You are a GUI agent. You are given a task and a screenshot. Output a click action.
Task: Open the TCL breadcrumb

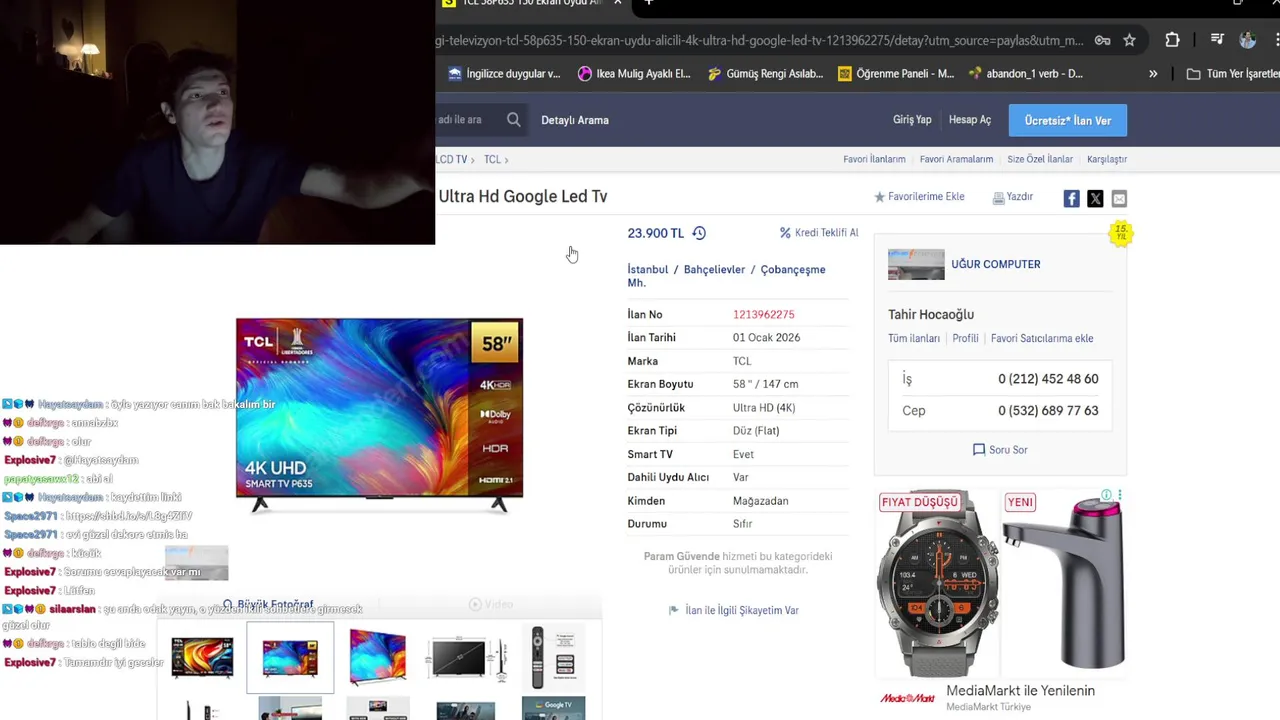tap(492, 159)
